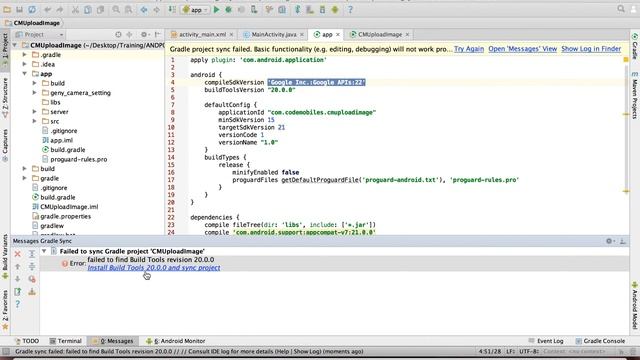The image size is (640, 360).
Task: Click the Help question mark toolbar icon
Action: [350, 9]
